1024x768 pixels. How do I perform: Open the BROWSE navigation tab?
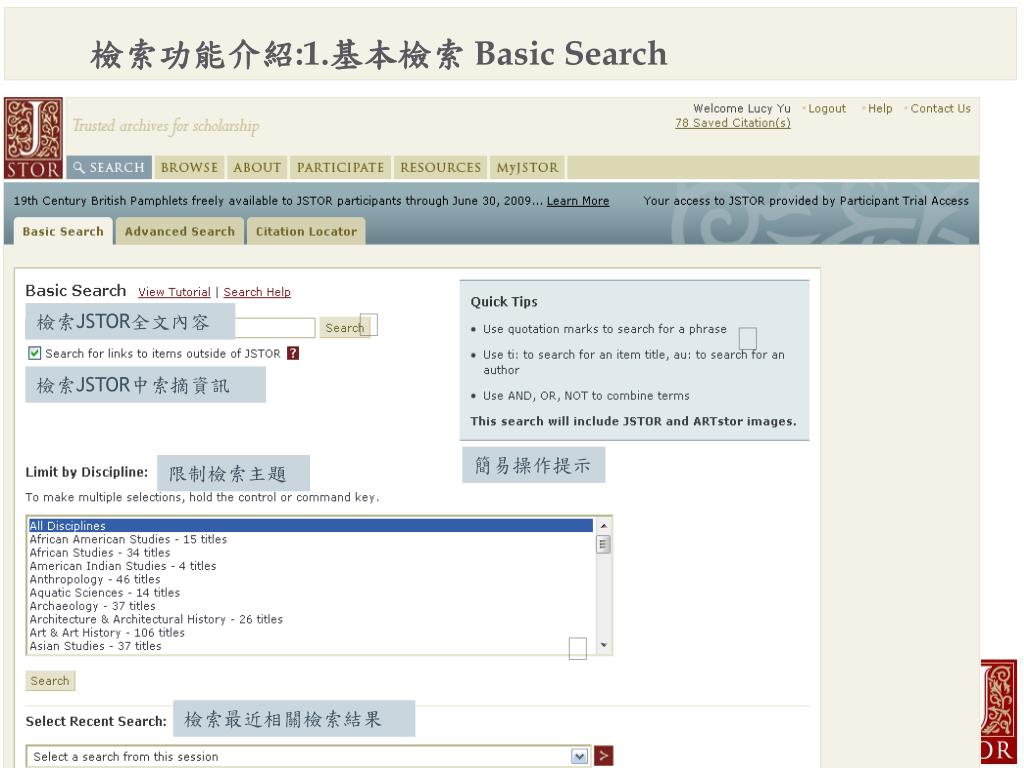(x=189, y=167)
